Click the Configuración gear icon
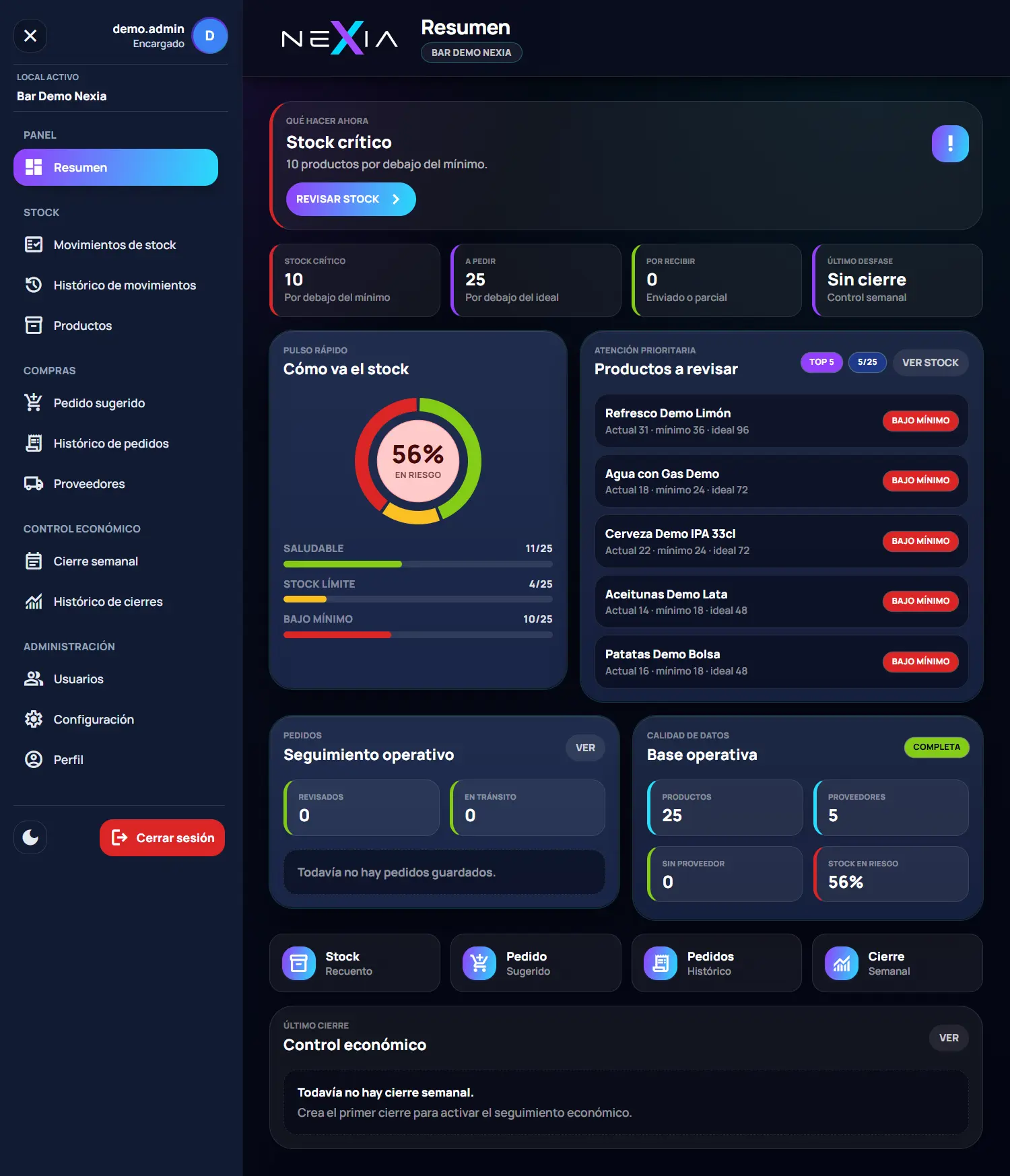Viewport: 1010px width, 1176px height. click(34, 719)
